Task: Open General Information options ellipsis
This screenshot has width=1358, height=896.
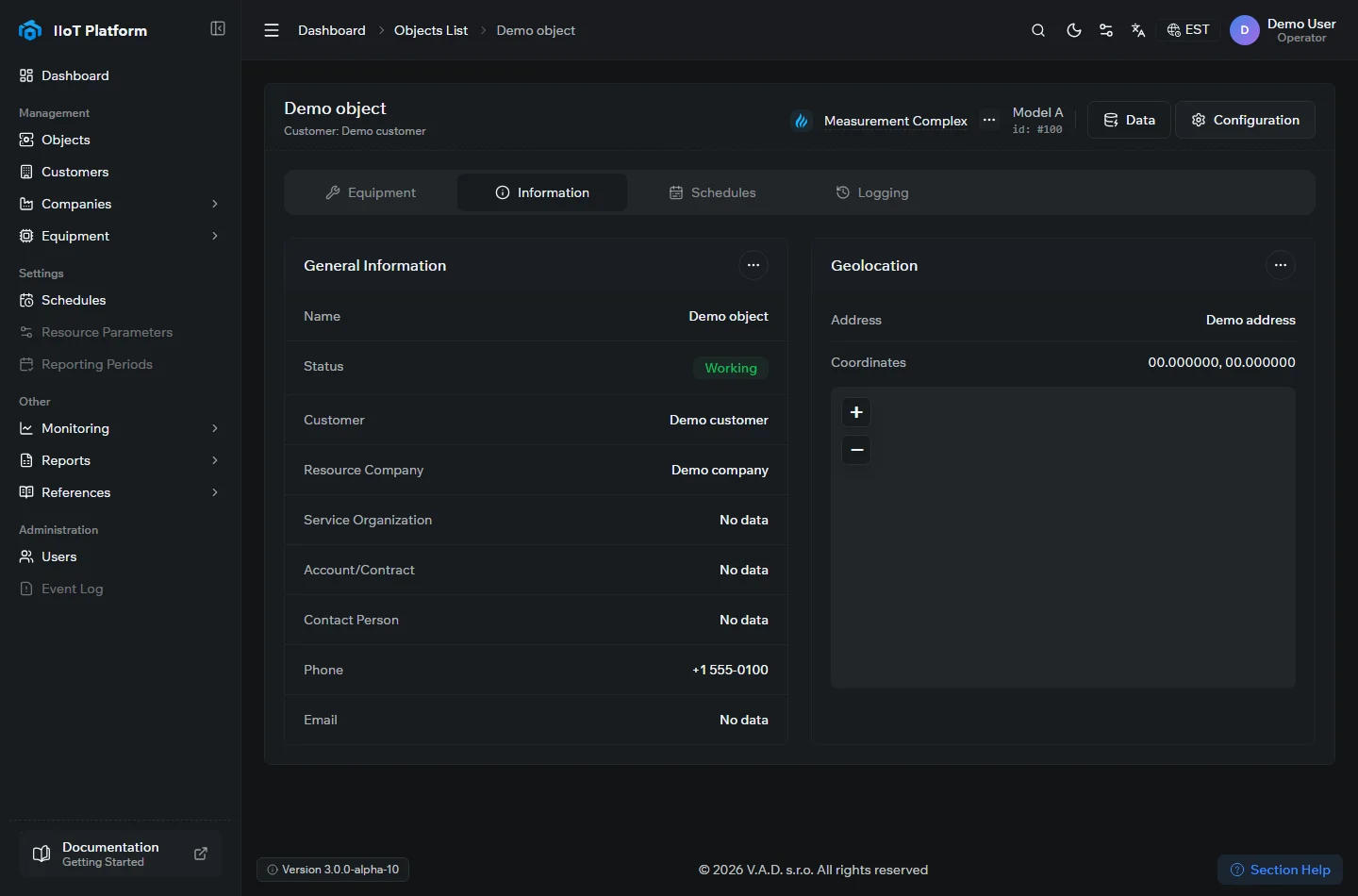Action: tap(754, 265)
